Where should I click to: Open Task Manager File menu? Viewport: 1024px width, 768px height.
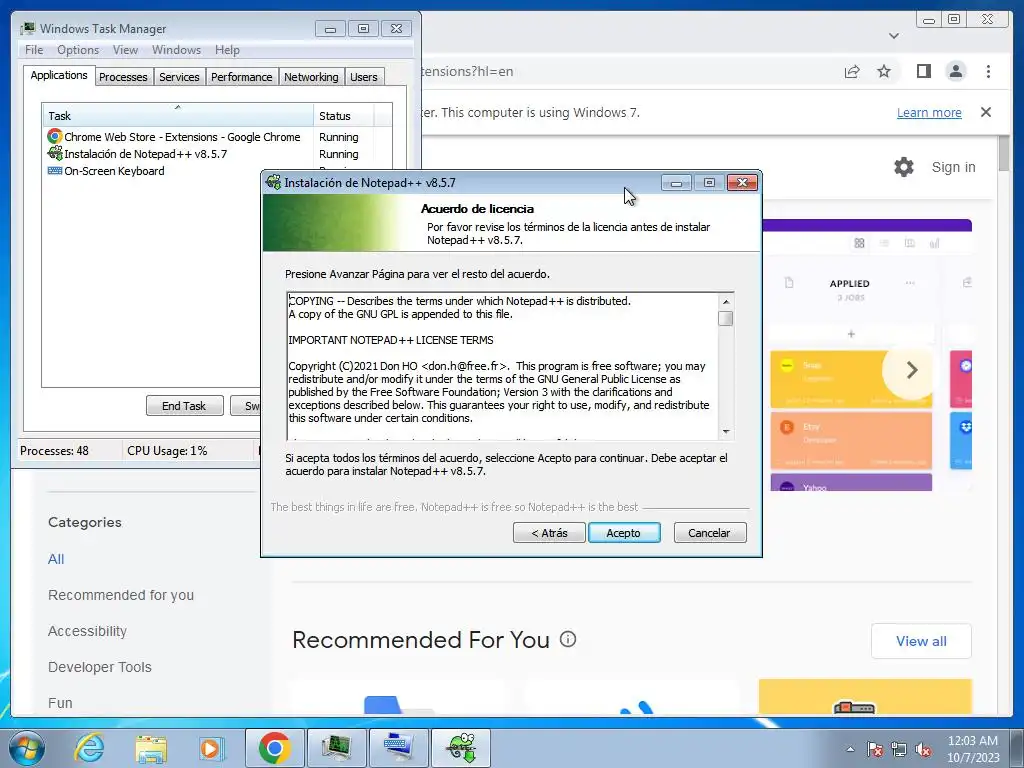[34, 50]
